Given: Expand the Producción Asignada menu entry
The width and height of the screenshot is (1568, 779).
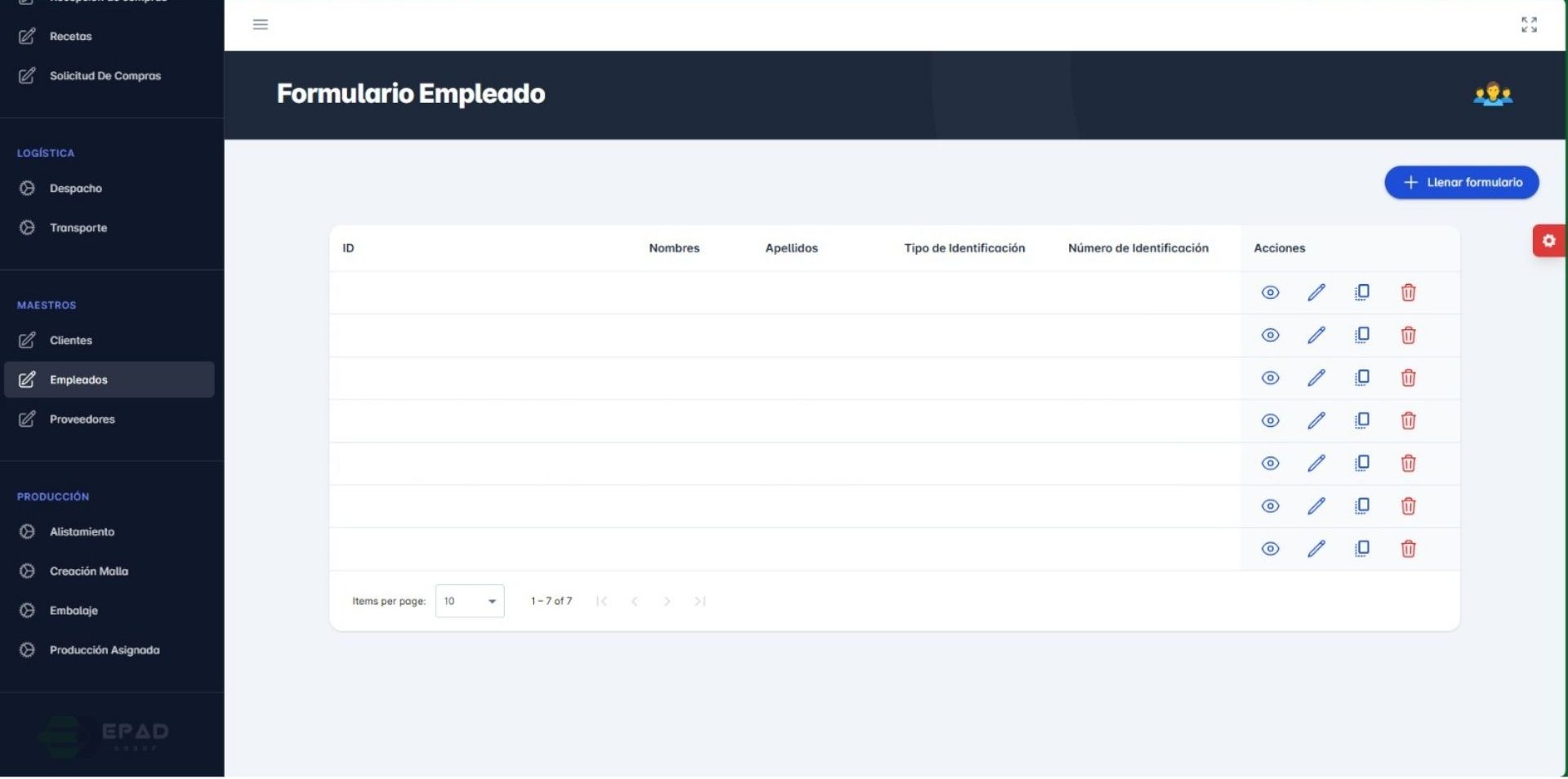Looking at the screenshot, I should [x=105, y=649].
